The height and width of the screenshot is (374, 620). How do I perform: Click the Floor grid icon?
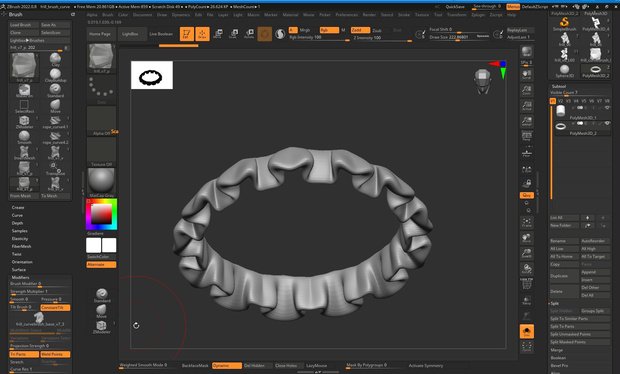[526, 153]
